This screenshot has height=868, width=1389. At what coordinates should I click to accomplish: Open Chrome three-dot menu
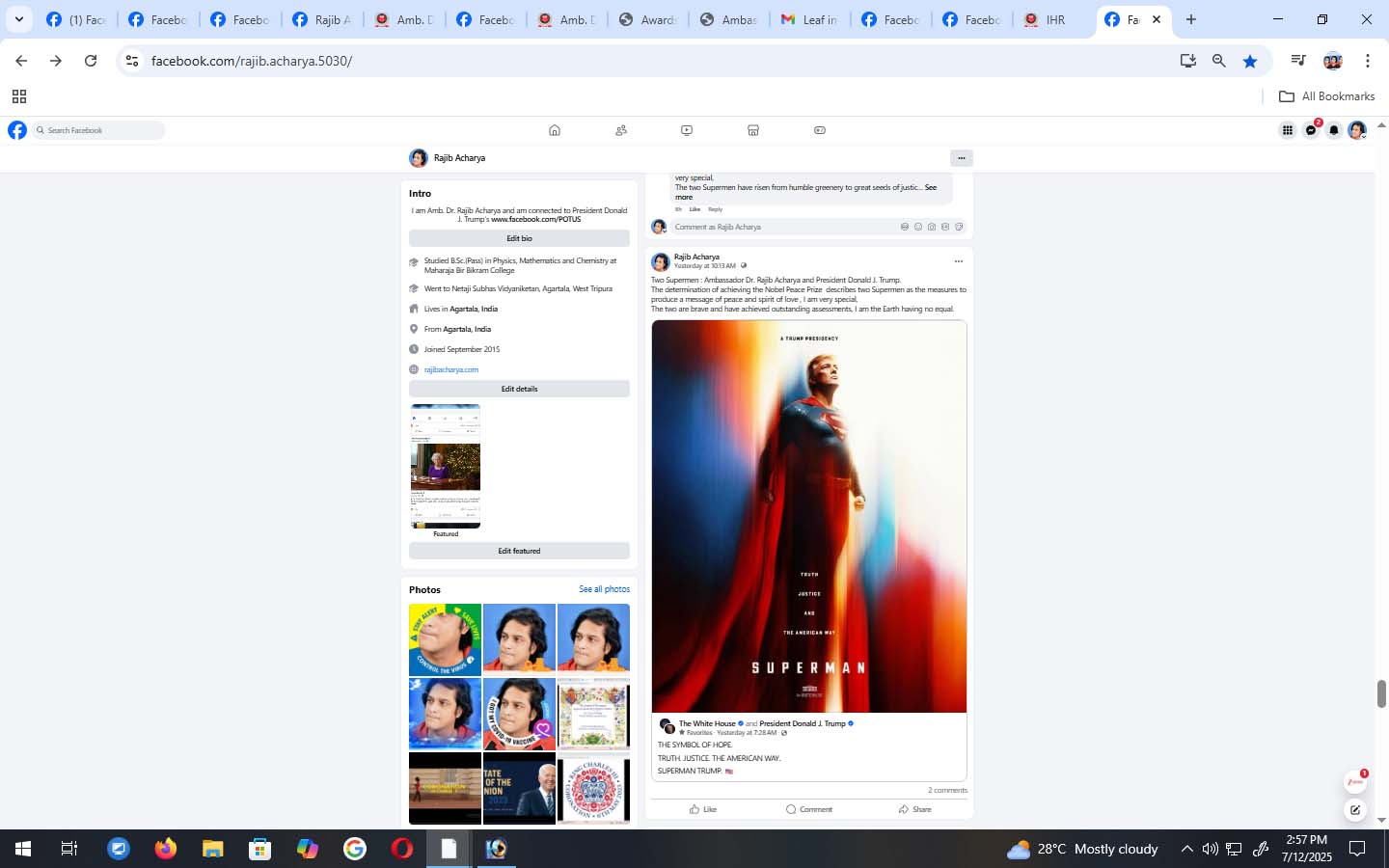coord(1367,61)
